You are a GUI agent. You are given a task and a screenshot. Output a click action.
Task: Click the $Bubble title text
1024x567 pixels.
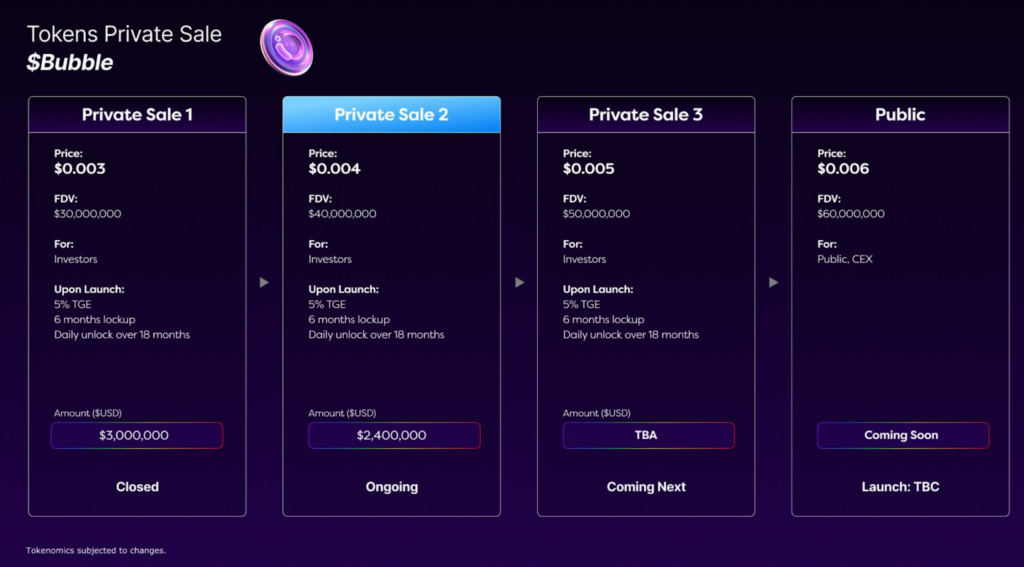(70, 63)
